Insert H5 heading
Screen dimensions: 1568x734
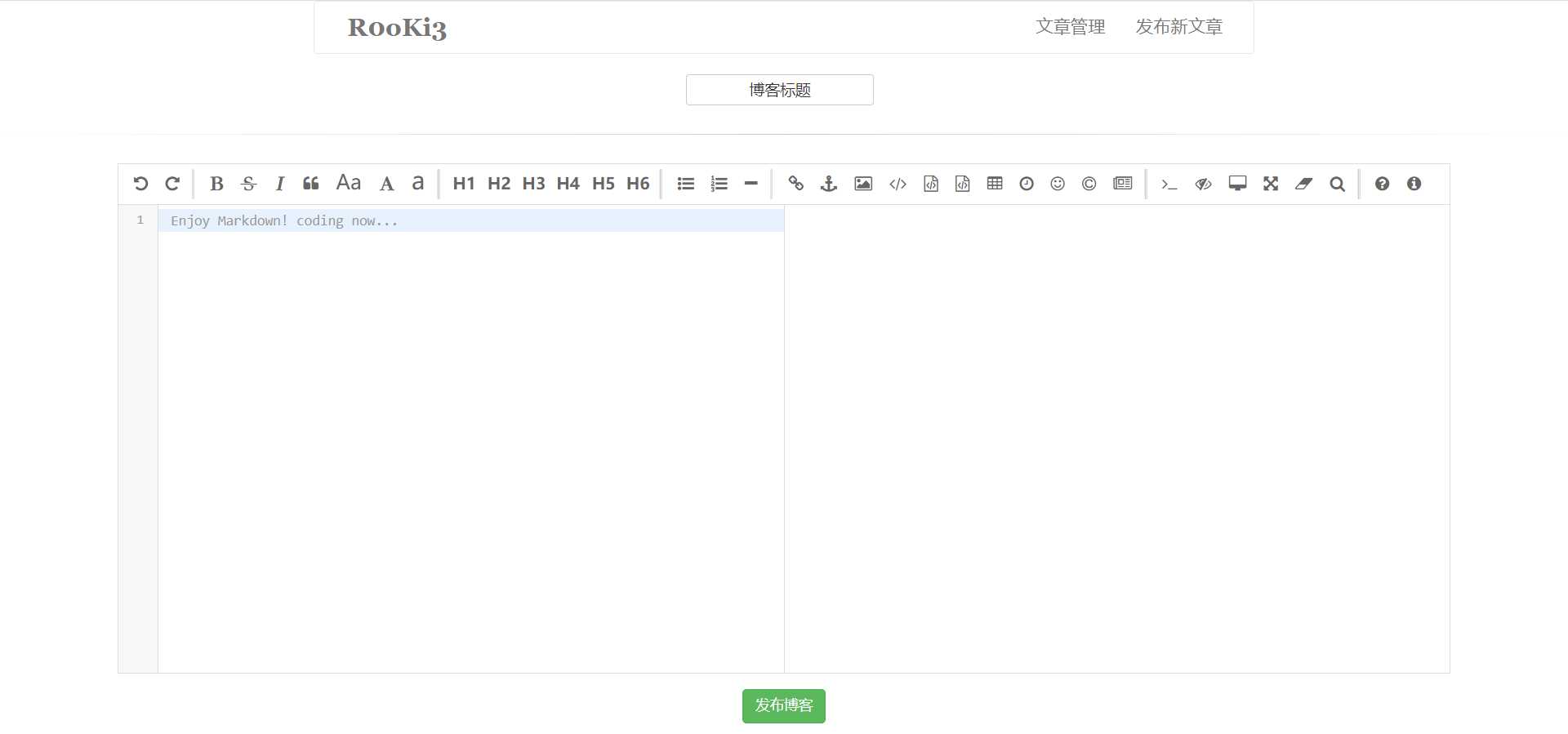(604, 184)
